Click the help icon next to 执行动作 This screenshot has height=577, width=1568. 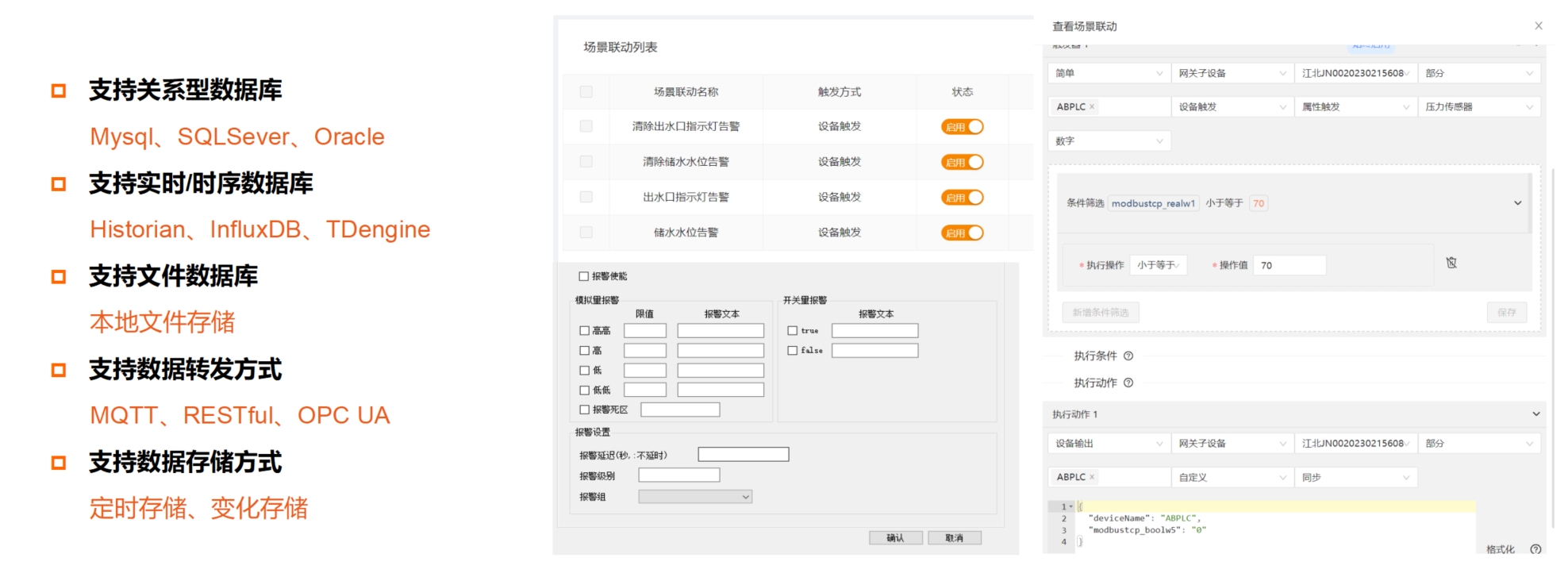[x=1128, y=383]
